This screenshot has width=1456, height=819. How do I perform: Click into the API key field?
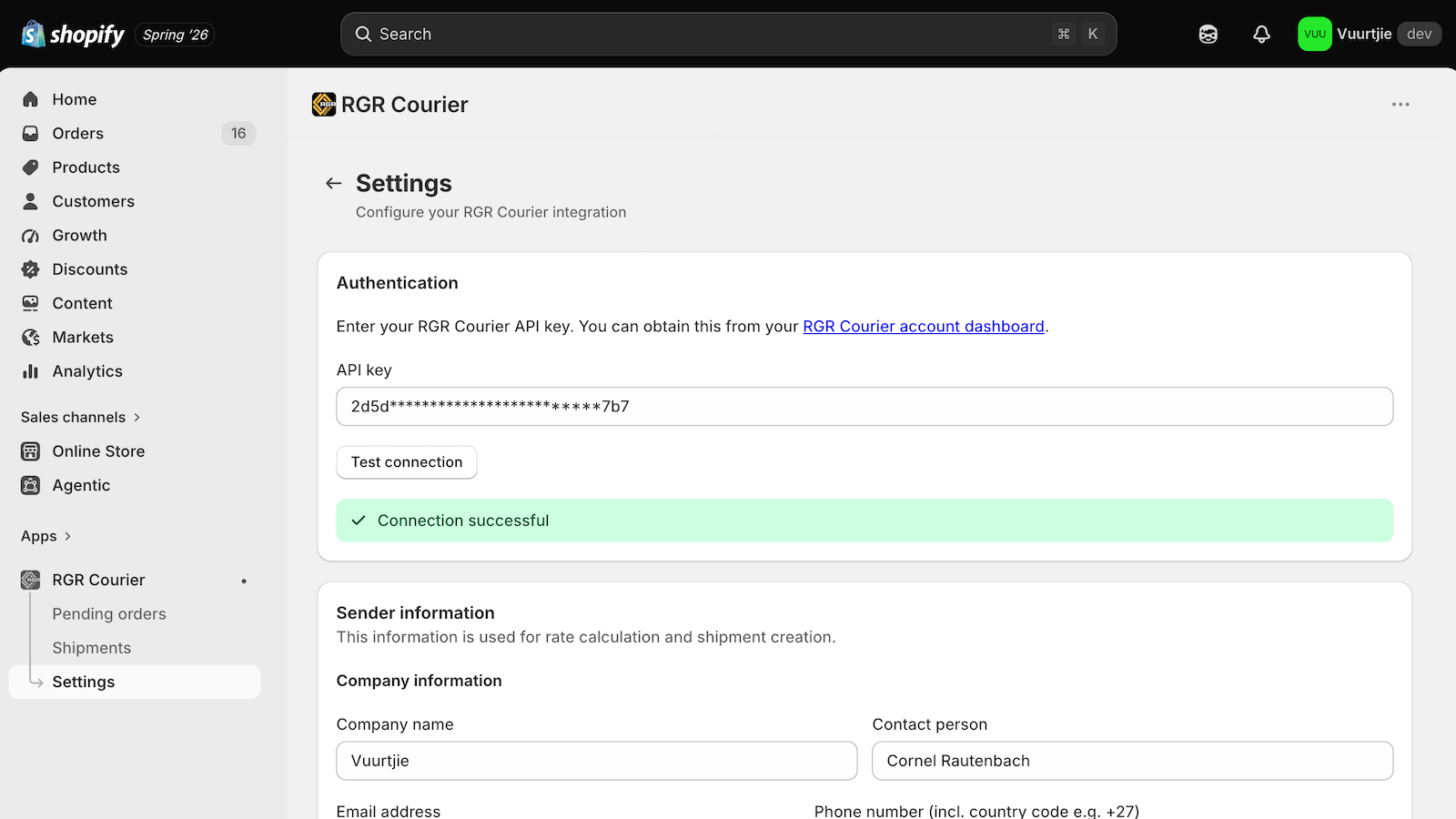pyautogui.click(x=864, y=406)
